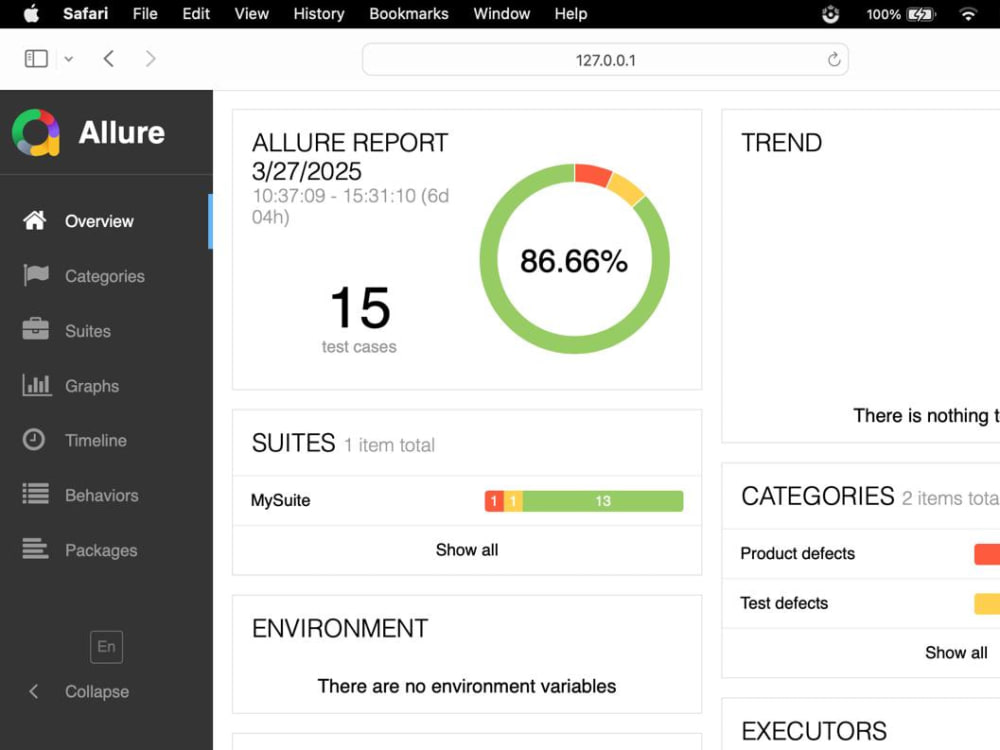Click the Categories flag icon
The image size is (1000, 750).
click(x=36, y=276)
